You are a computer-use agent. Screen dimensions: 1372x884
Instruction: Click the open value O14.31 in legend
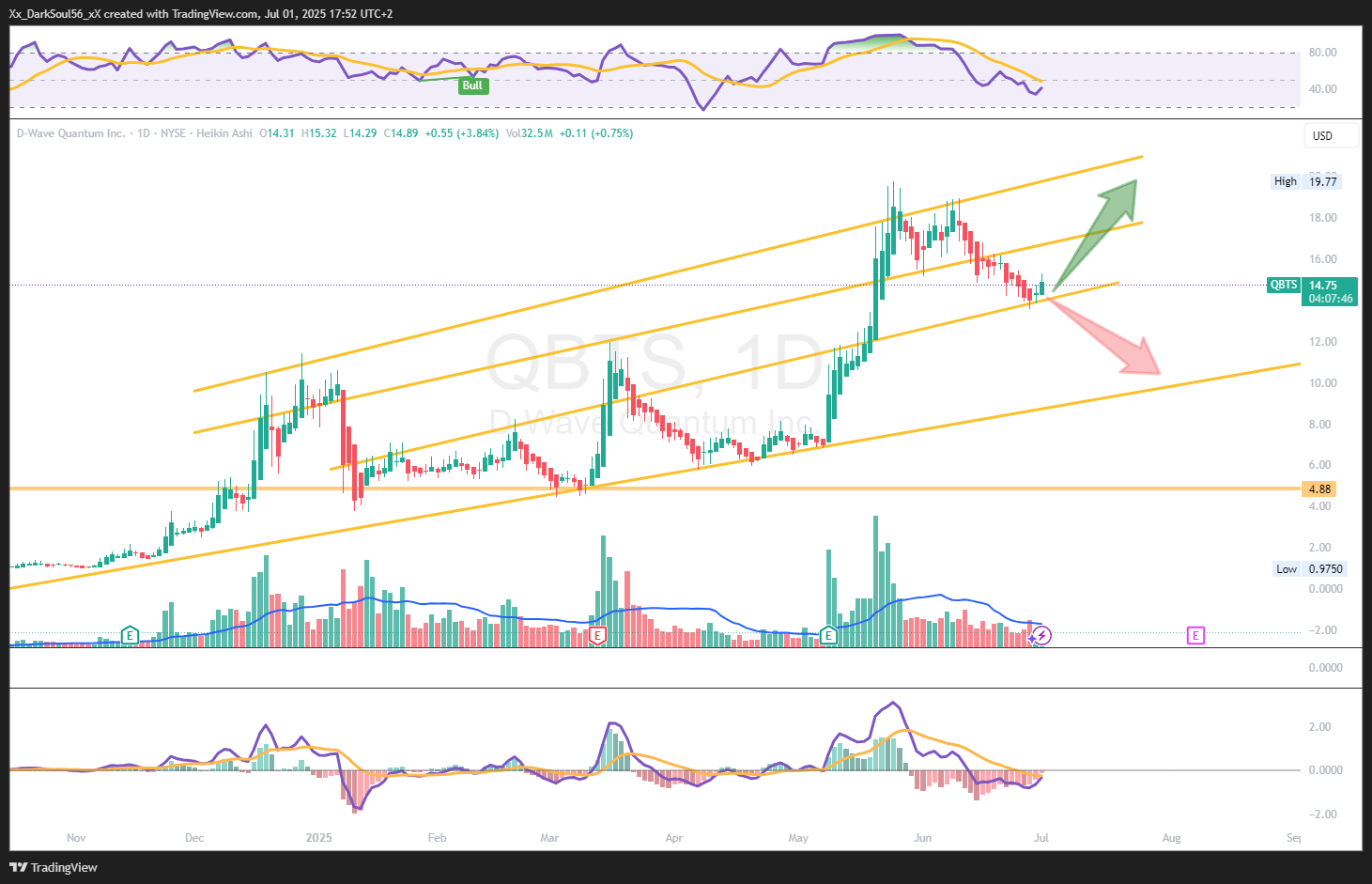[x=277, y=133]
